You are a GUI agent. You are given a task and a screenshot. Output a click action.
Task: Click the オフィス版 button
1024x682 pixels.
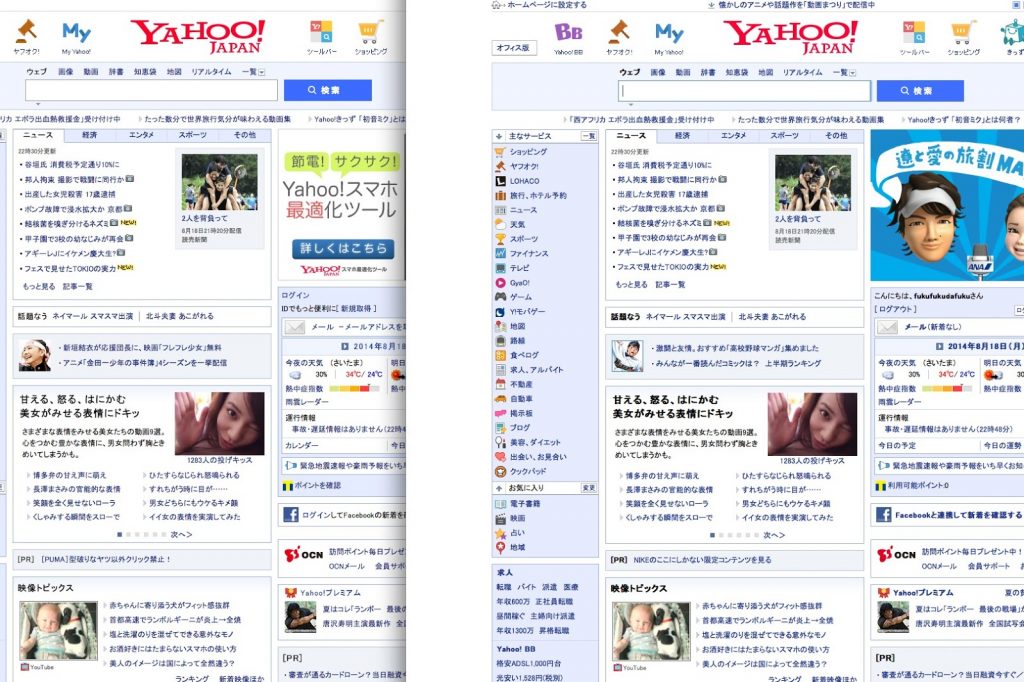coord(513,48)
